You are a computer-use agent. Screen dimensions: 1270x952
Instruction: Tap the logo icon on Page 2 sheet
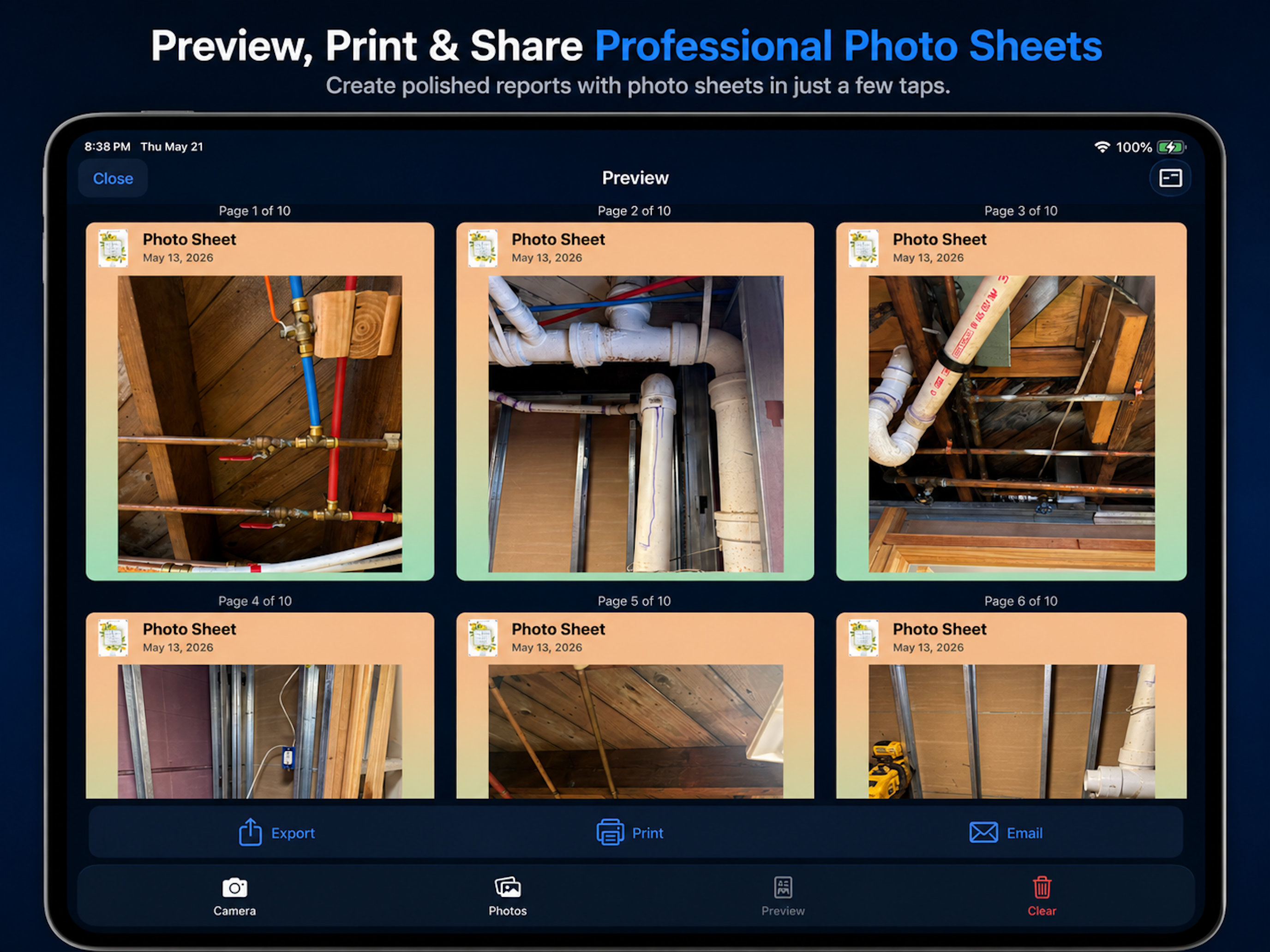483,249
